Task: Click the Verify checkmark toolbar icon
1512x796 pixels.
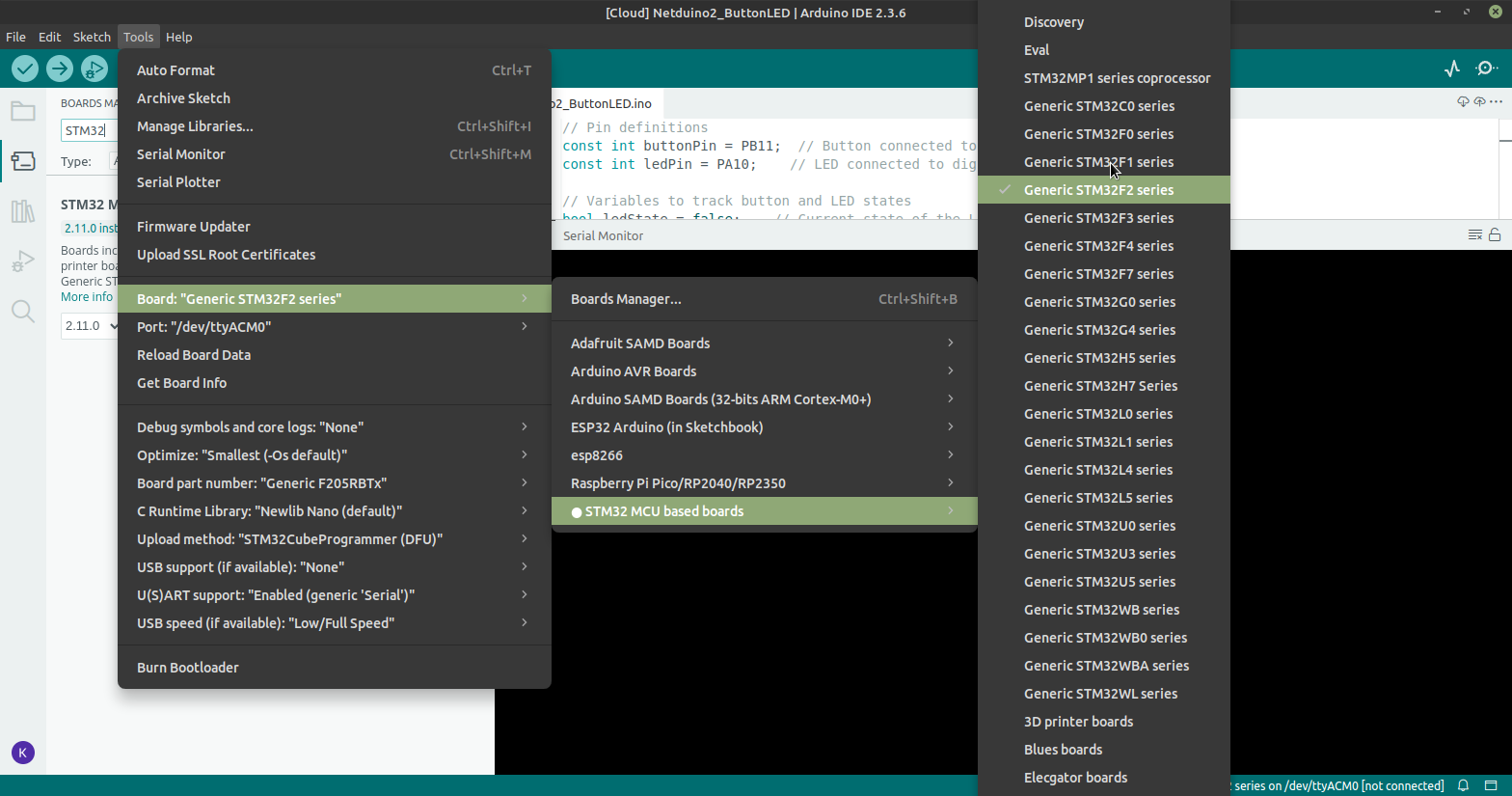Action: point(25,69)
